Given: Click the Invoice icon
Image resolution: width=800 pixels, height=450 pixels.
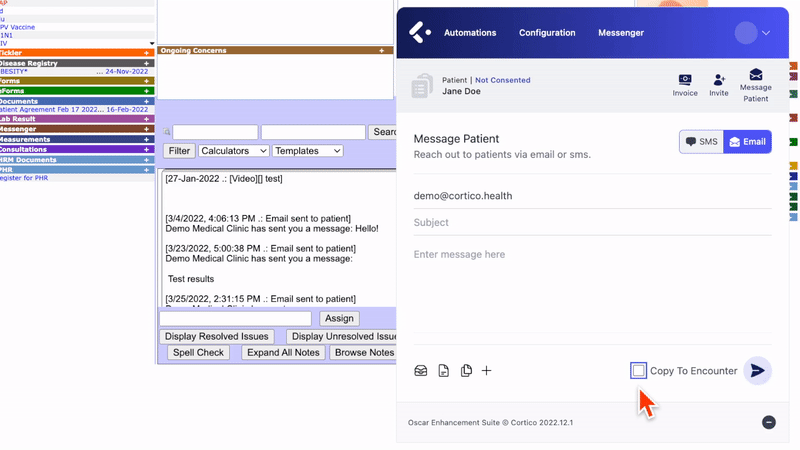Looking at the screenshot, I should (685, 84).
